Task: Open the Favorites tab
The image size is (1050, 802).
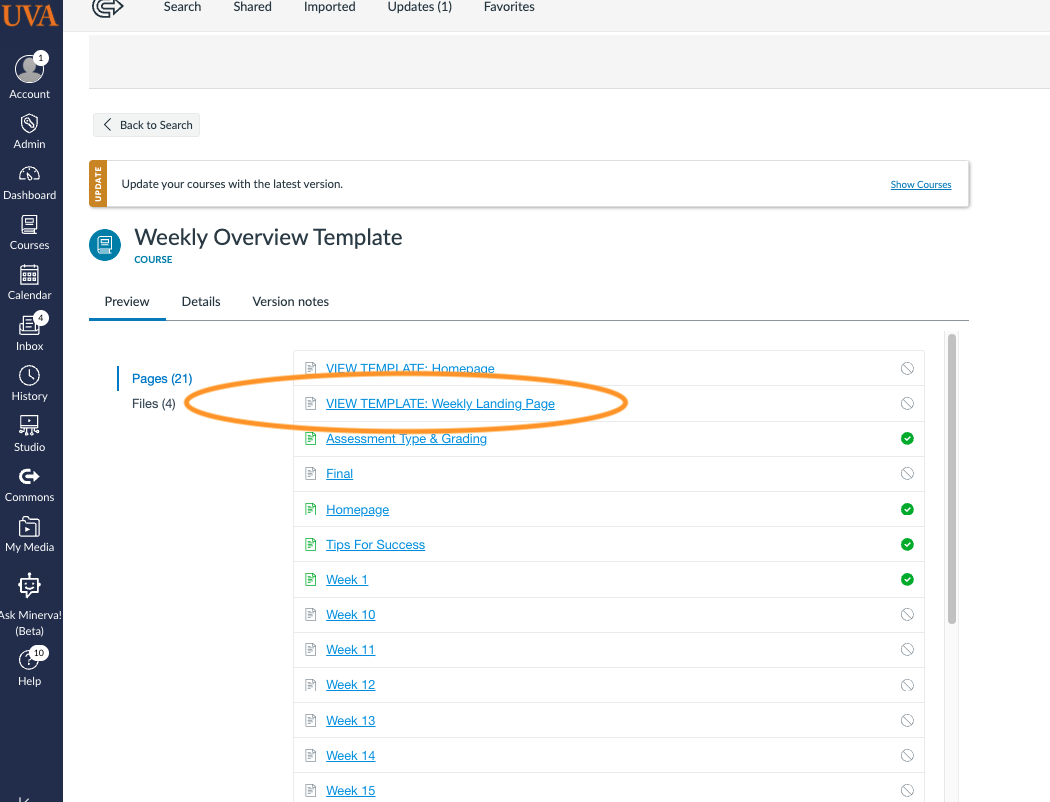Action: 509,7
